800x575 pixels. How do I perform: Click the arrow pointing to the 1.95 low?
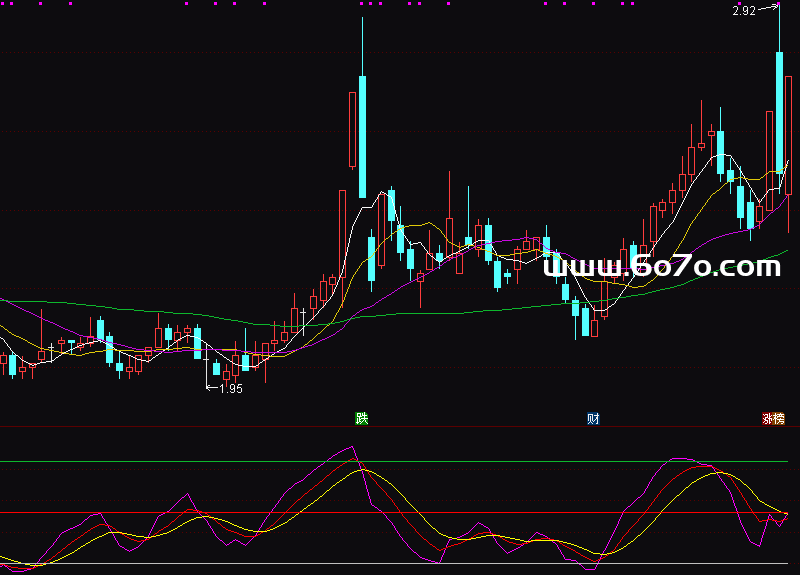(211, 388)
